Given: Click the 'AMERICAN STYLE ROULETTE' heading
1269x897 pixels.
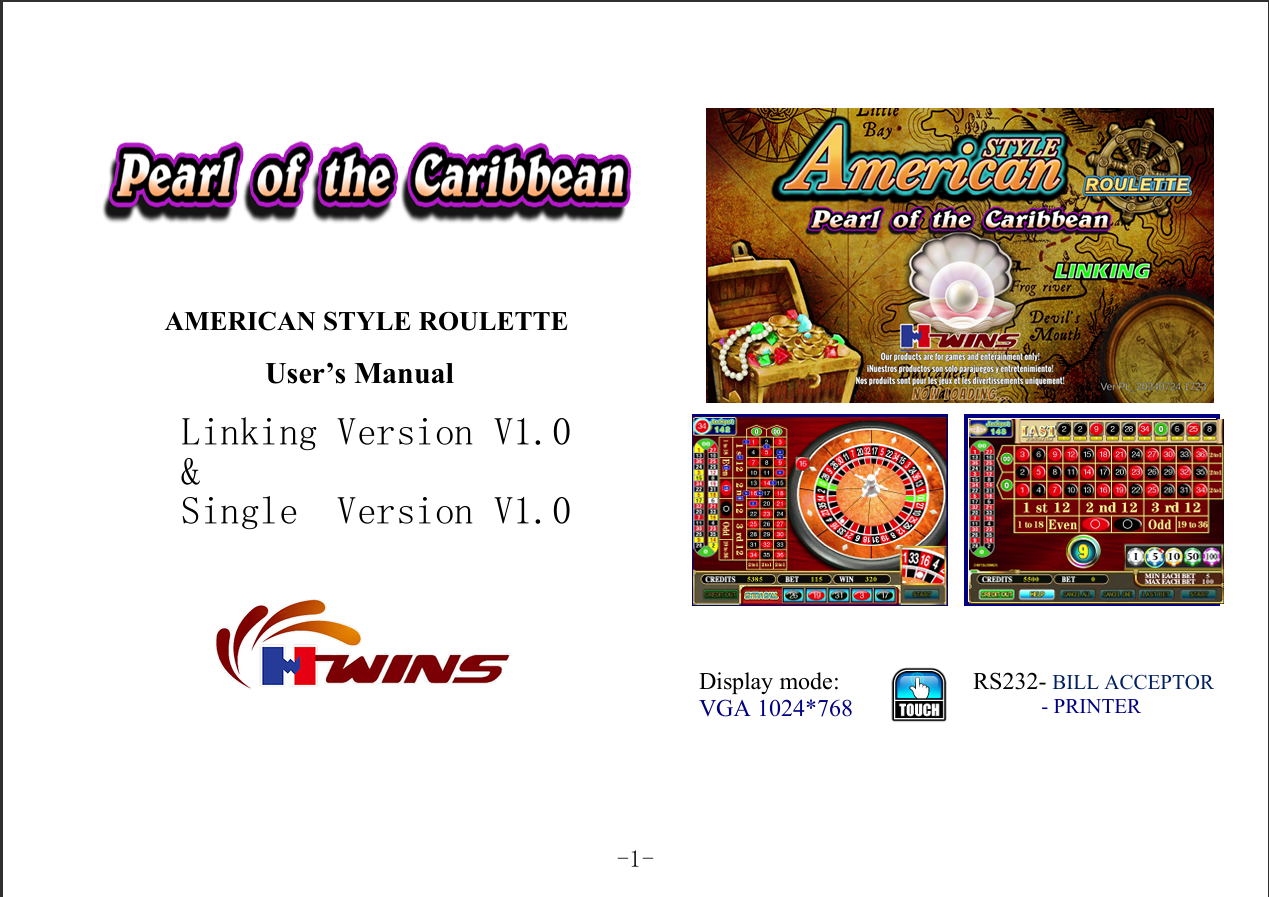Looking at the screenshot, I should 366,322.
